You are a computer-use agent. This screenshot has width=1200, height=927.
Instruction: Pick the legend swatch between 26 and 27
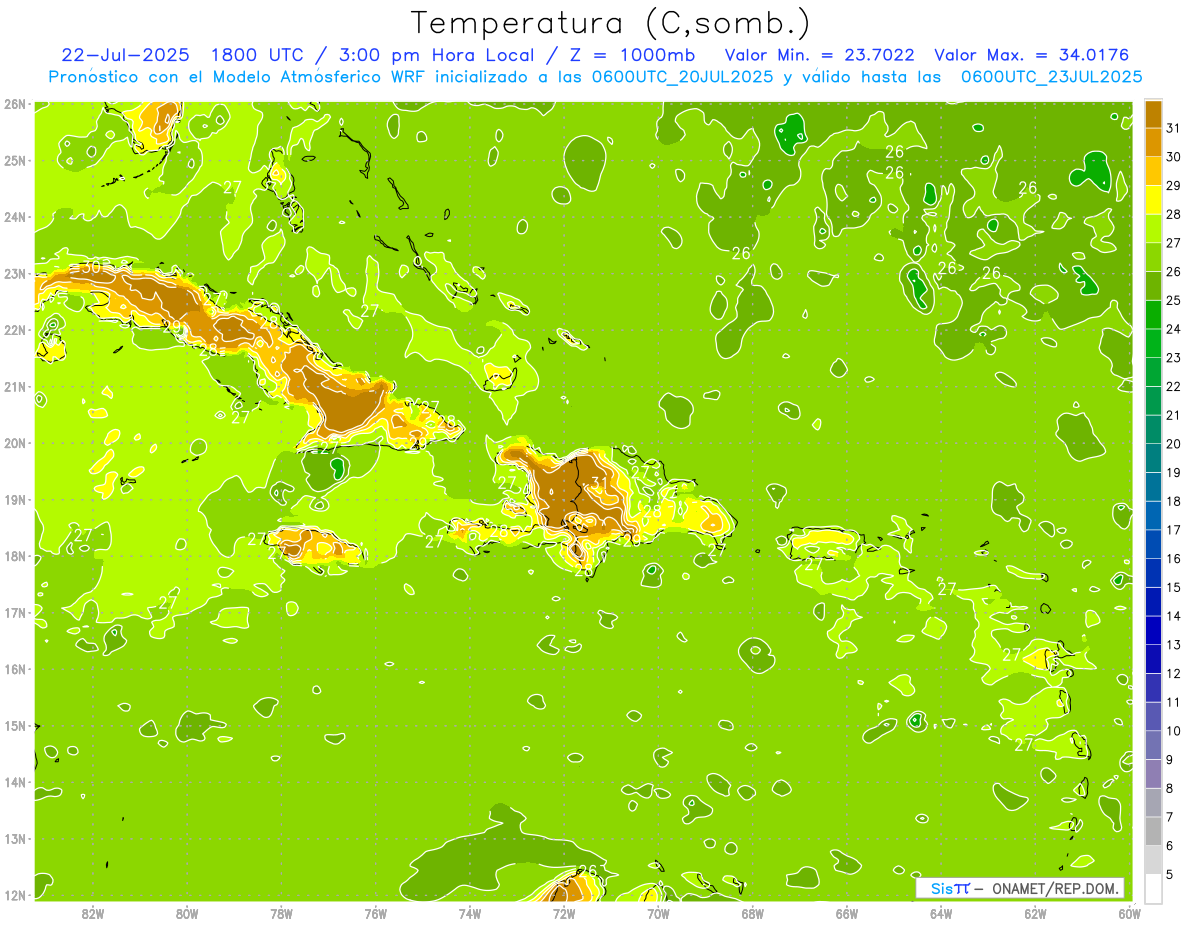[1154, 257]
